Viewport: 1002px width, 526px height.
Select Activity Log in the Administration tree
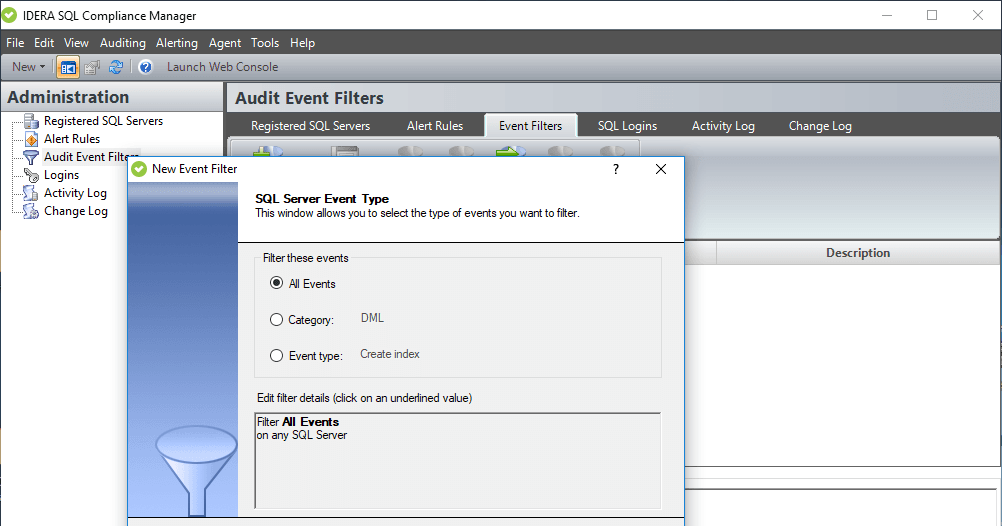pyautogui.click(x=75, y=193)
